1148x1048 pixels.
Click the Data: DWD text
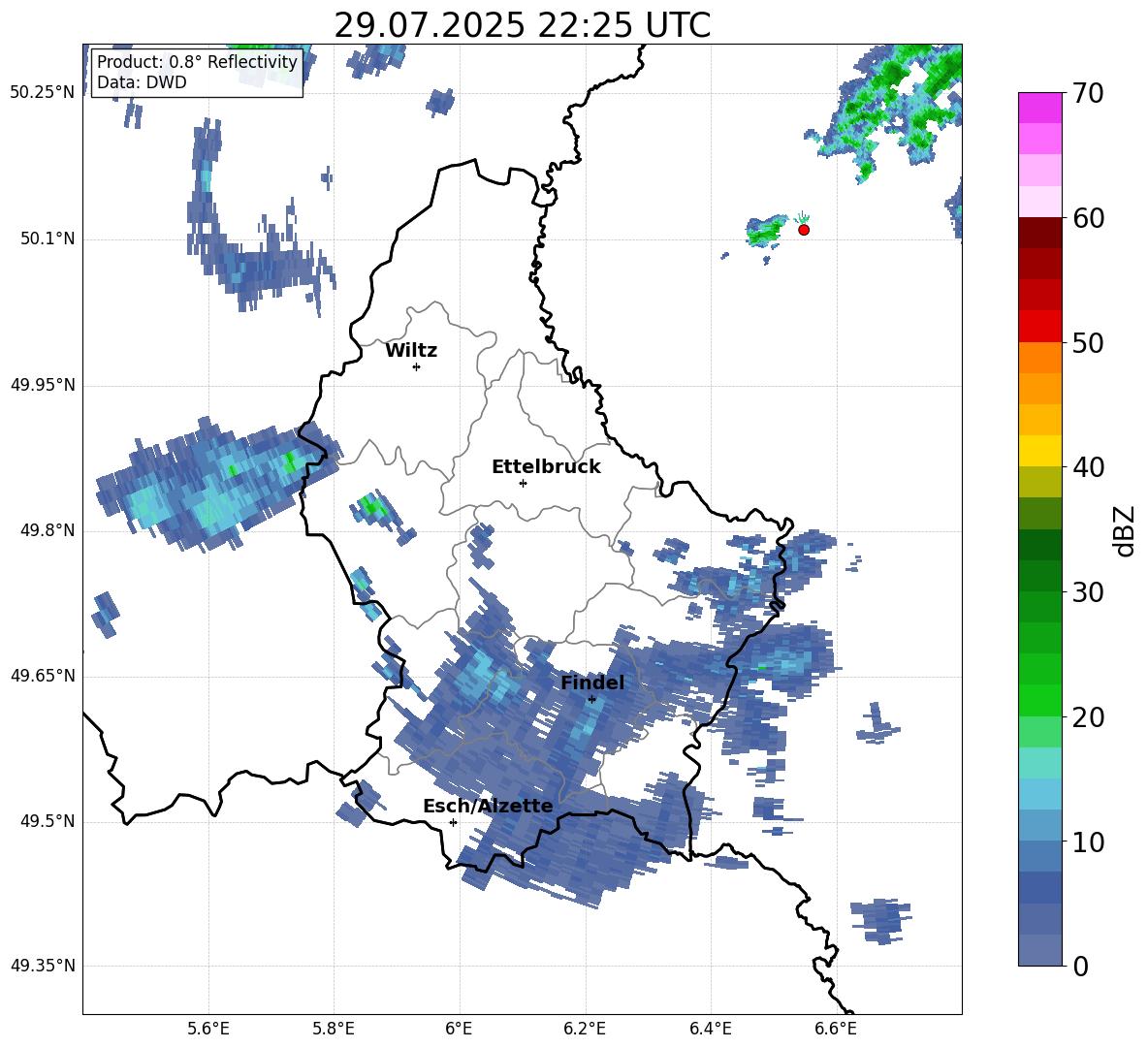[x=142, y=82]
